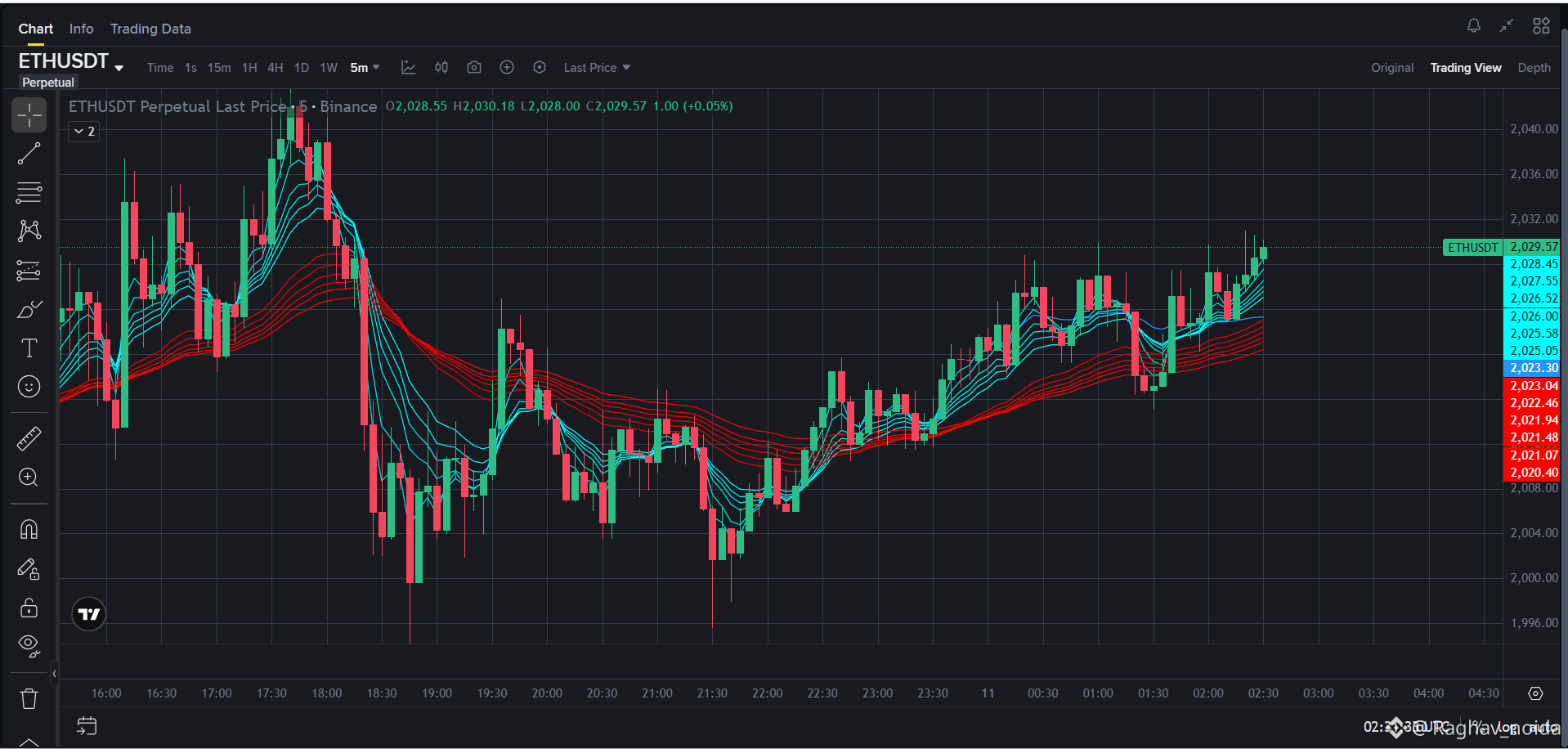Select the 4H time interval

(276, 68)
